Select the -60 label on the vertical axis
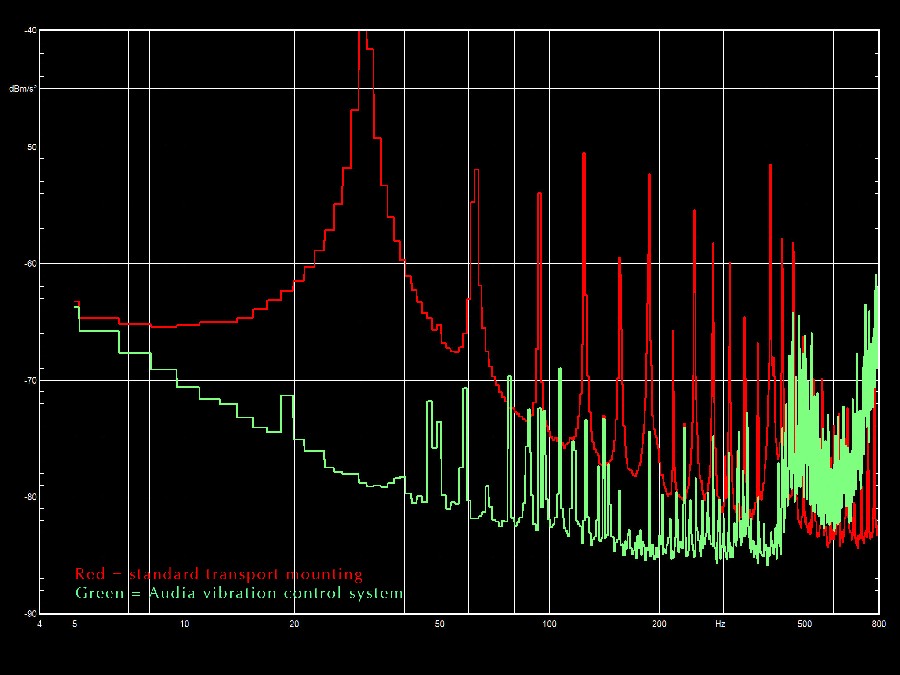This screenshot has height=675, width=900. pos(30,264)
